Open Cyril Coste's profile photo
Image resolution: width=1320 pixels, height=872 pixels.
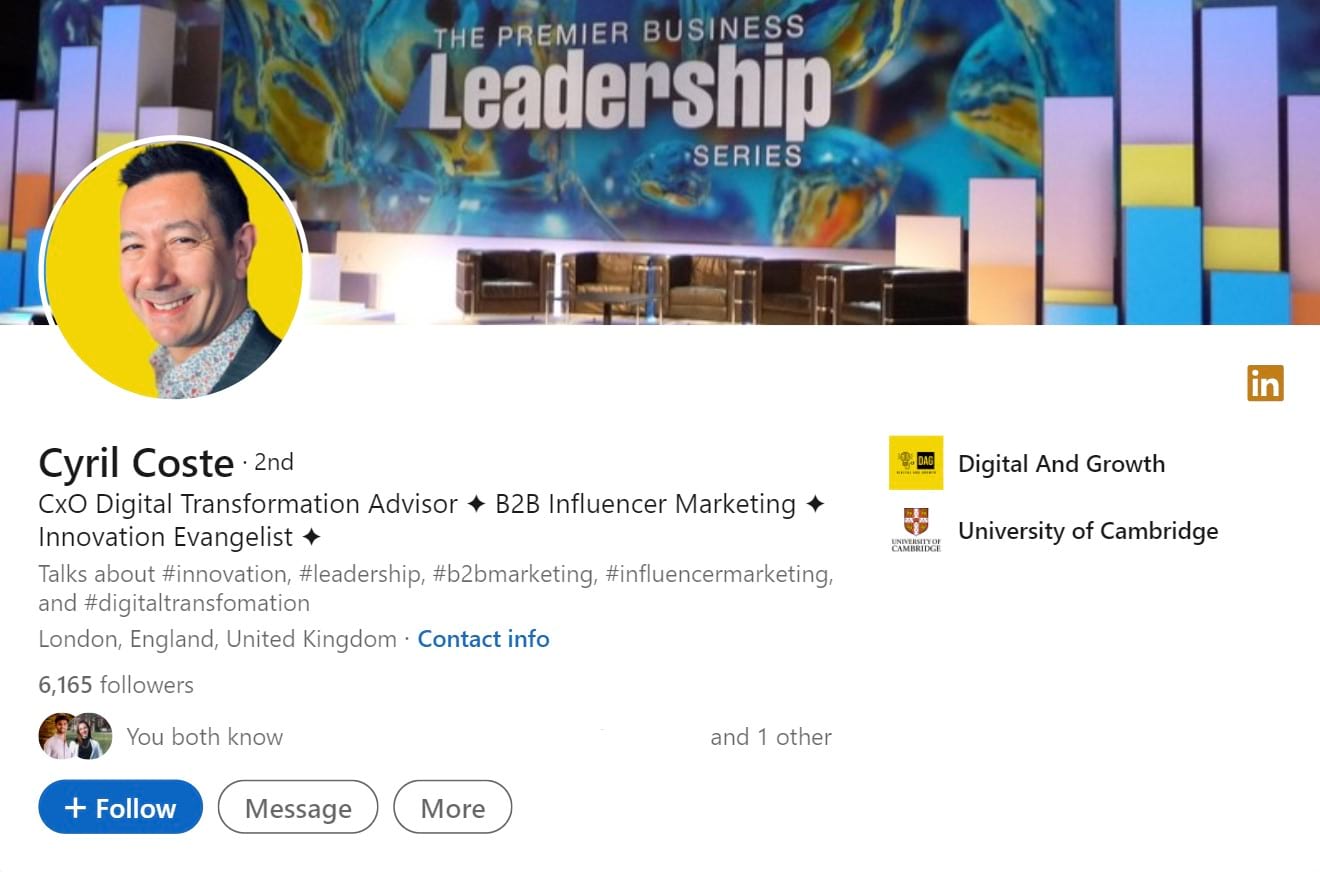pos(172,268)
